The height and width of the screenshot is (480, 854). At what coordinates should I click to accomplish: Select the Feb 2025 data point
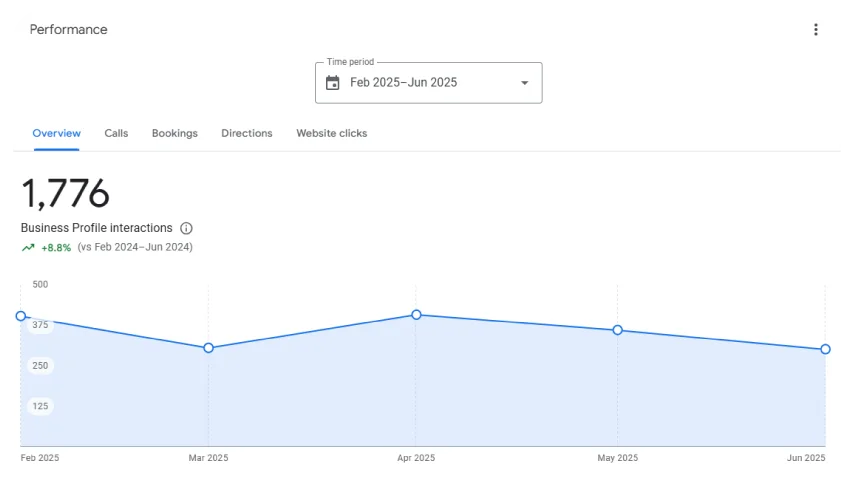click(21, 316)
